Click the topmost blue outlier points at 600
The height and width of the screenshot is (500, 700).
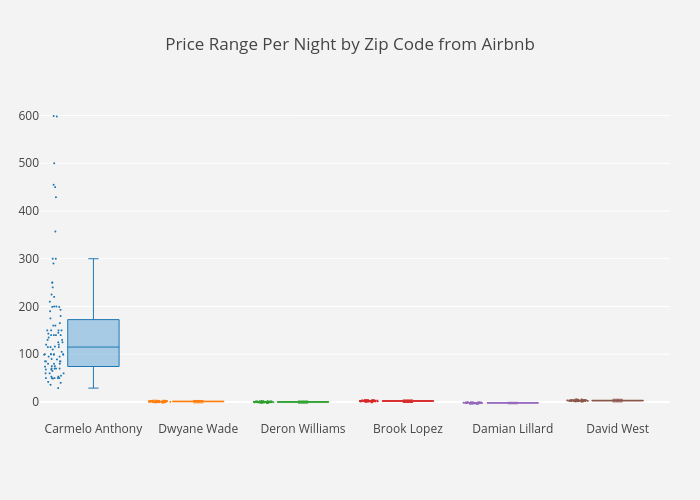[x=54, y=116]
